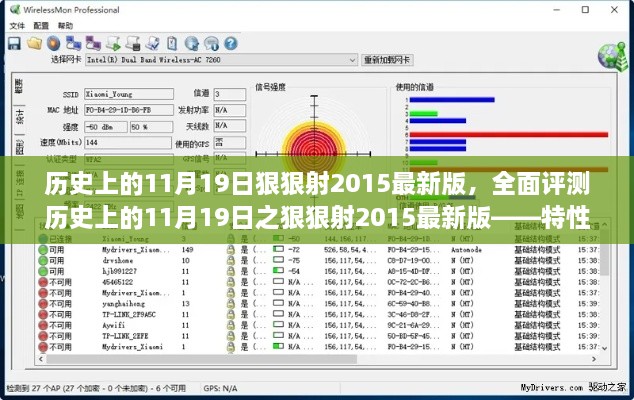This screenshot has width=634, height=400.
Task: Switch to the 图形 vertical tab
Action: click(x=19, y=147)
